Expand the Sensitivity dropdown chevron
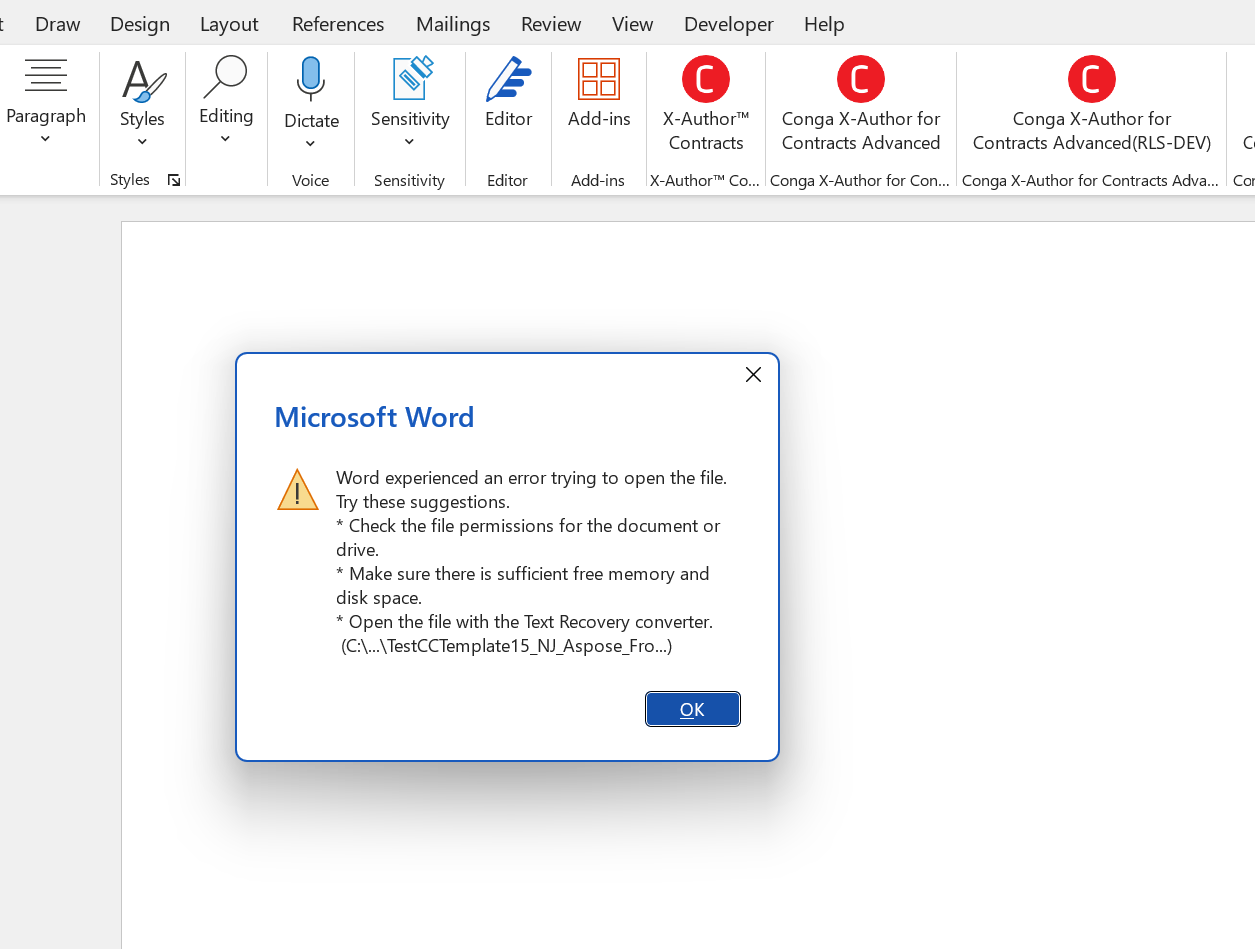Viewport: 1255px width, 949px height. tap(410, 142)
